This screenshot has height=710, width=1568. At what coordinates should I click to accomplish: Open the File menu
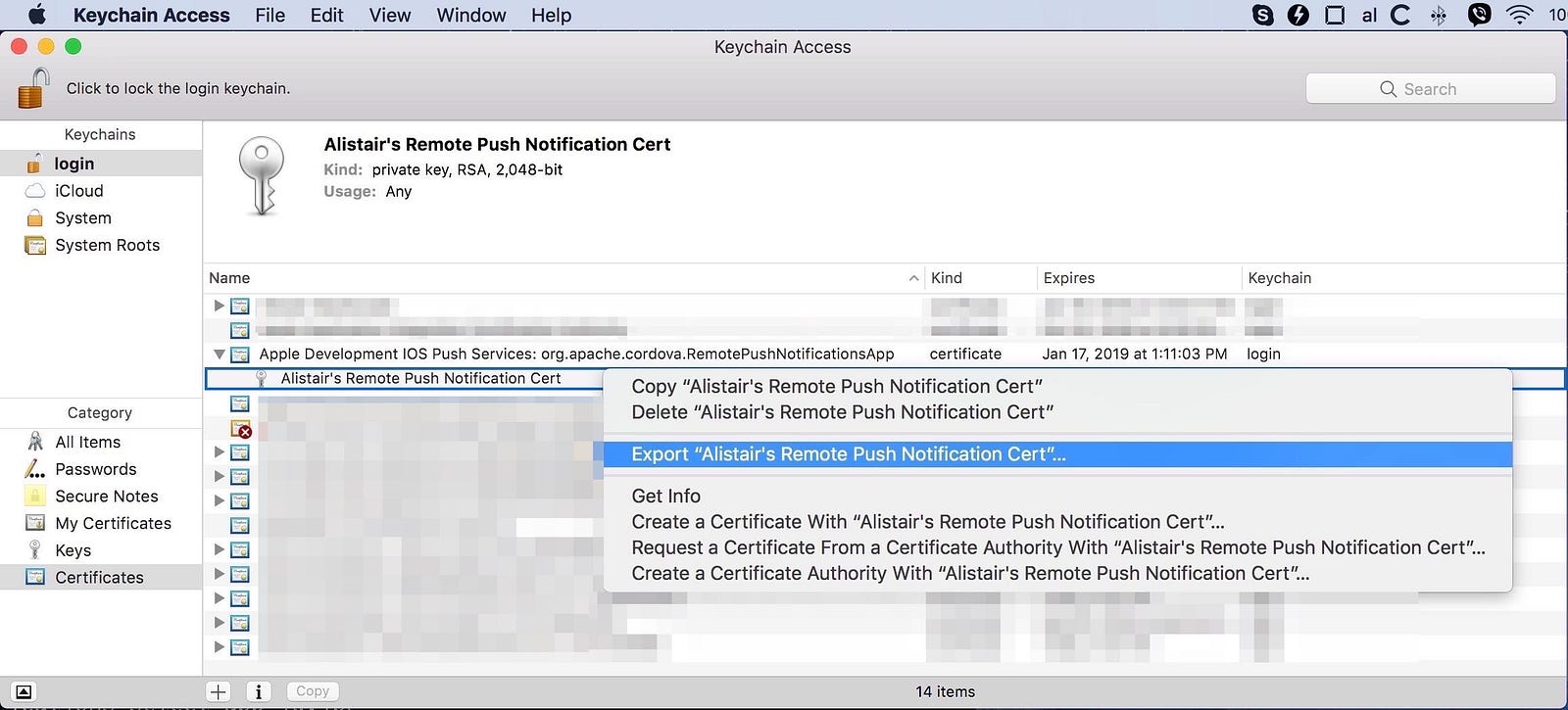coord(269,15)
